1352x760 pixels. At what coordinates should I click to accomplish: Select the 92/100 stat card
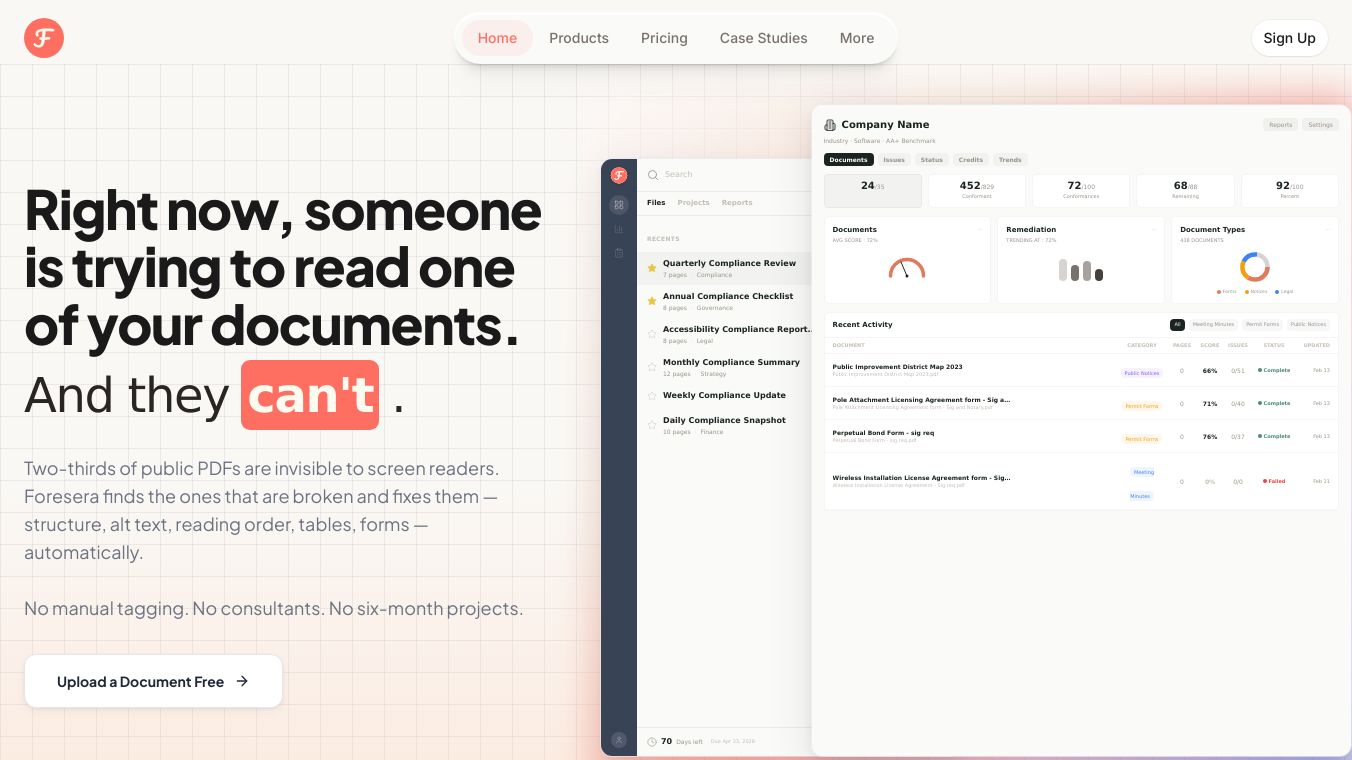pos(1290,191)
